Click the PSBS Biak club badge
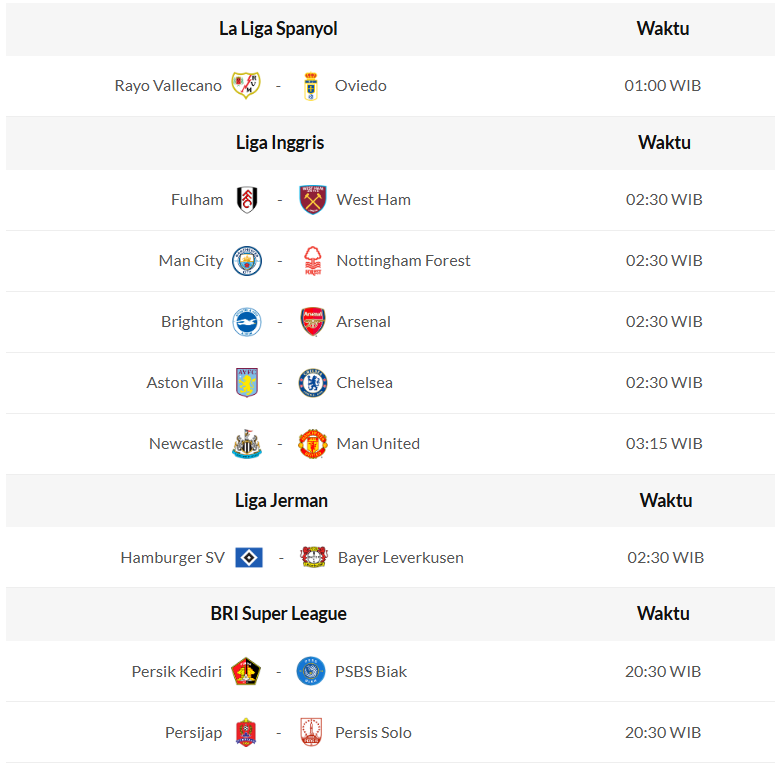Viewport: 775px width, 765px height. click(x=311, y=672)
